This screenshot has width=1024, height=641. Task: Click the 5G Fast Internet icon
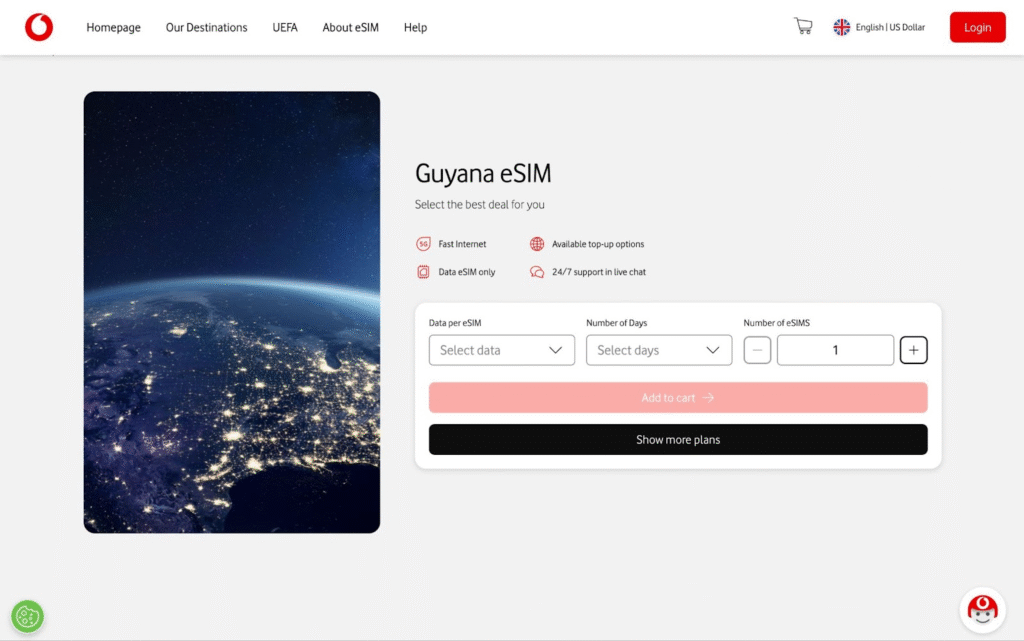coord(424,243)
